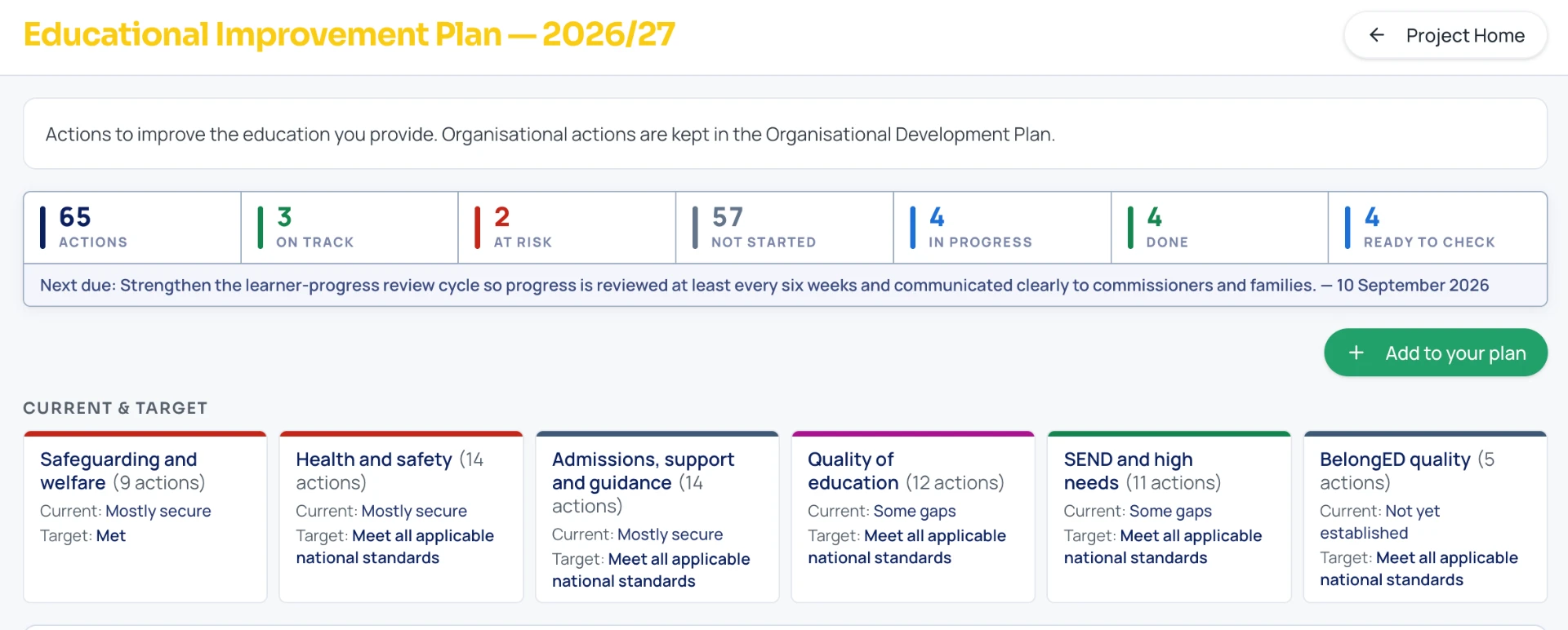This screenshot has height=630, width=1568.
Task: Click '(9 actions)' count in Safeguarding card
Action: coord(158,482)
